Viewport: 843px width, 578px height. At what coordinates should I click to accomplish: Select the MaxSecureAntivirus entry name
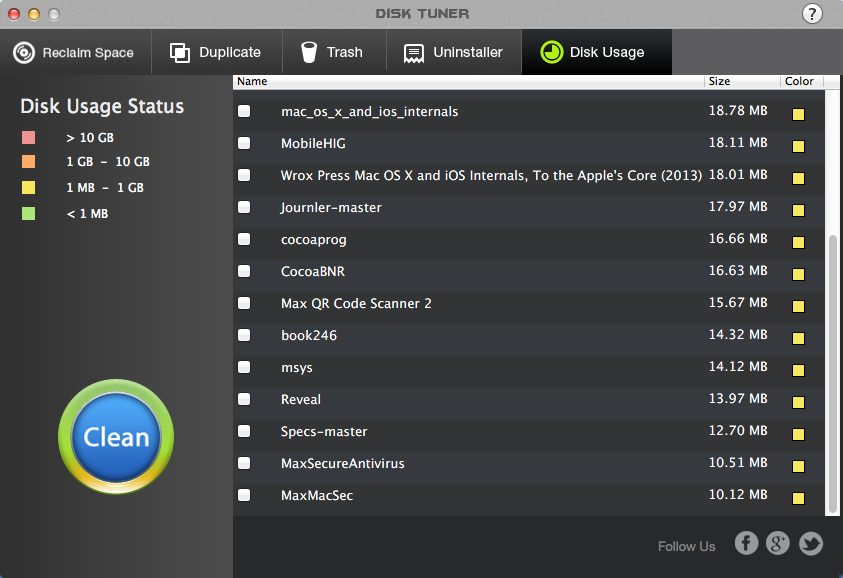(342, 463)
